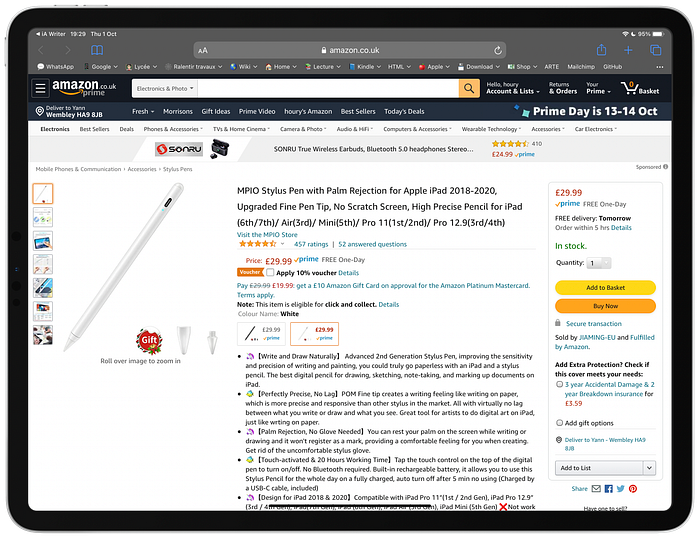Reload the amazon.co.uk page

[498, 50]
